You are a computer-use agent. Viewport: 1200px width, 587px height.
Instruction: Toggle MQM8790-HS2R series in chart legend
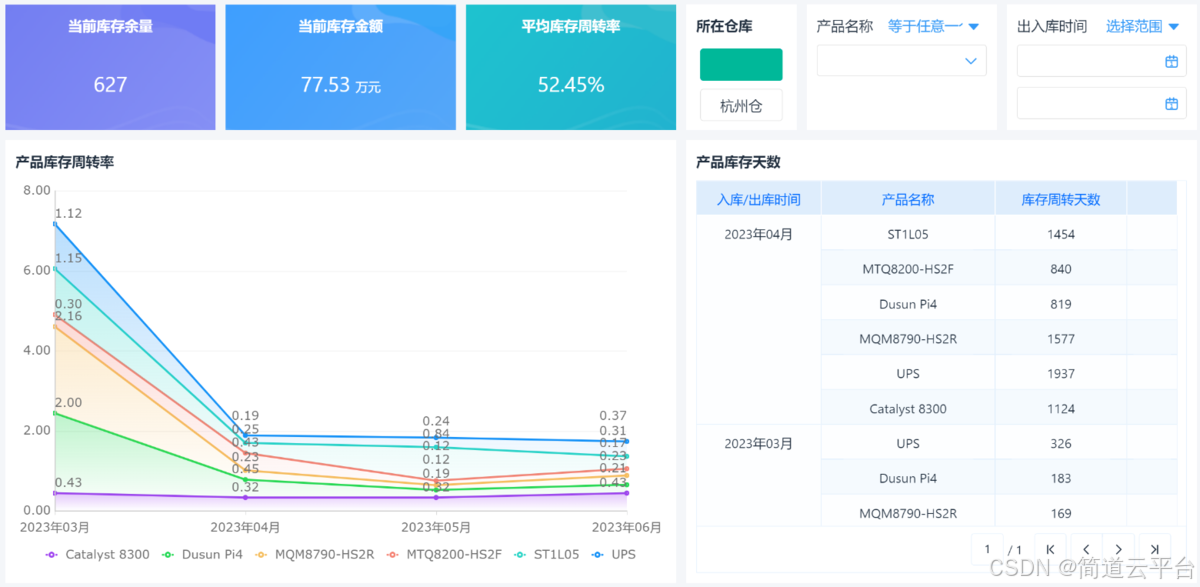pos(314,554)
